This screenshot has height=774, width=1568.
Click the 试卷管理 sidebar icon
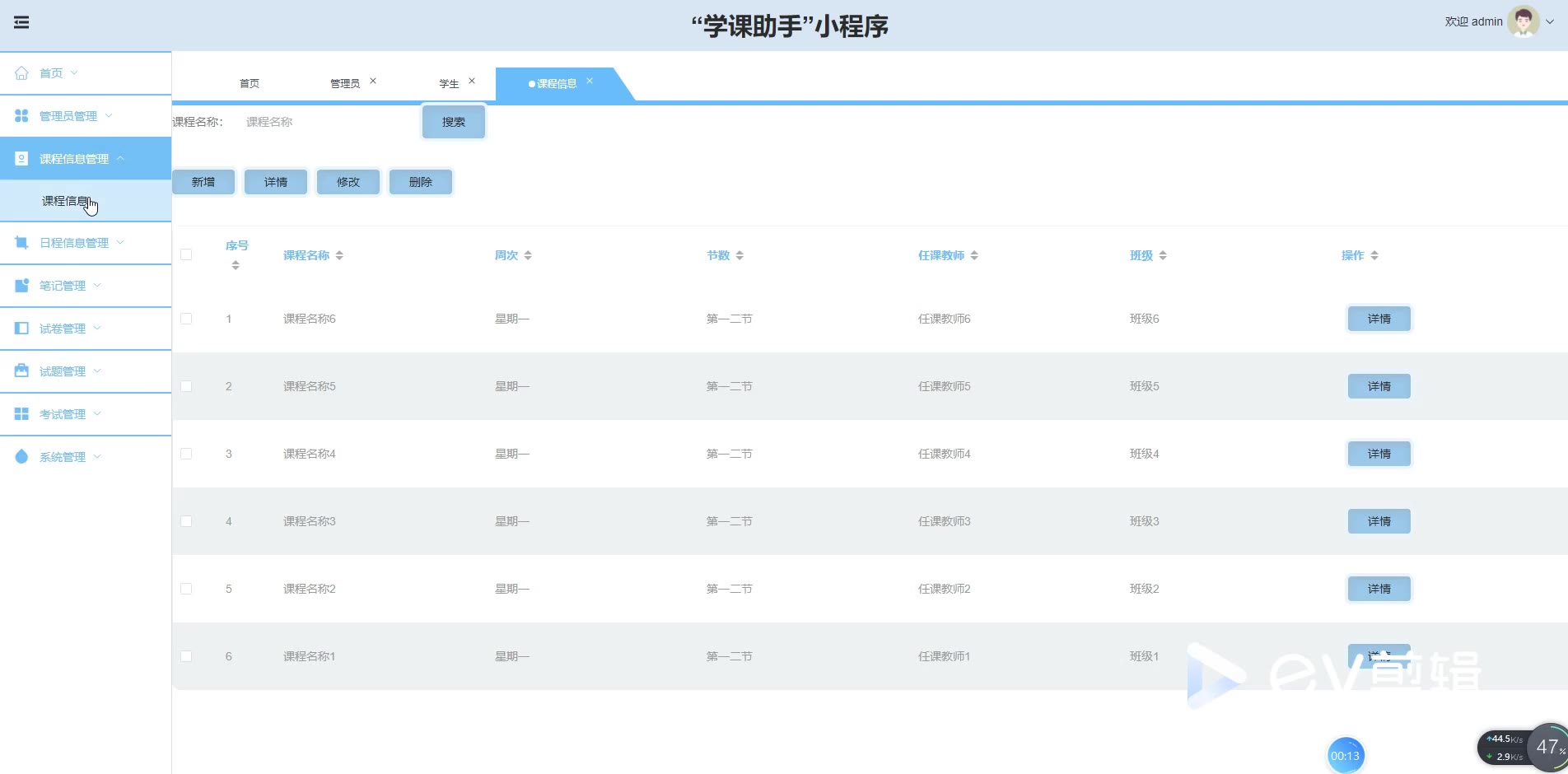pos(21,328)
